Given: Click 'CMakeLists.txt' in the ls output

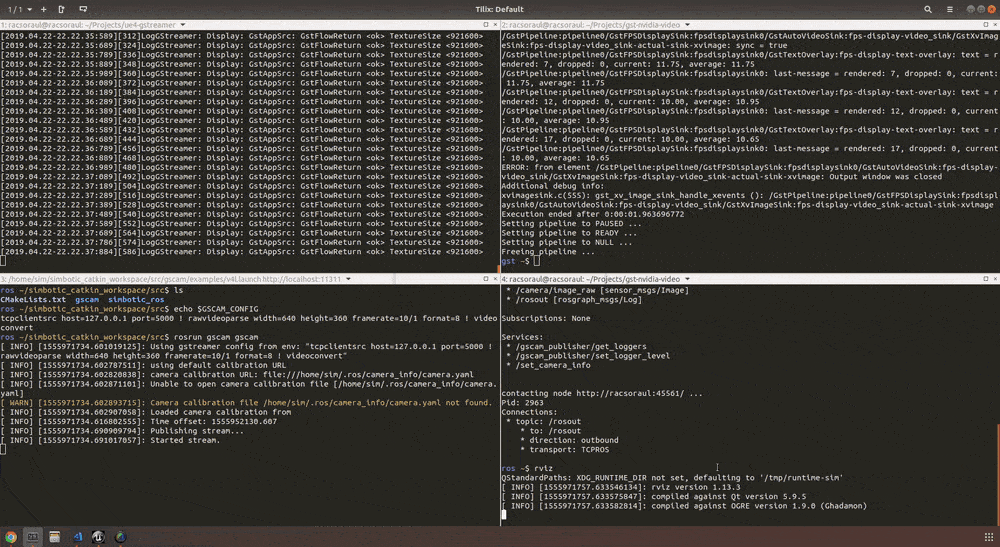Looking at the screenshot, I should pos(33,299).
